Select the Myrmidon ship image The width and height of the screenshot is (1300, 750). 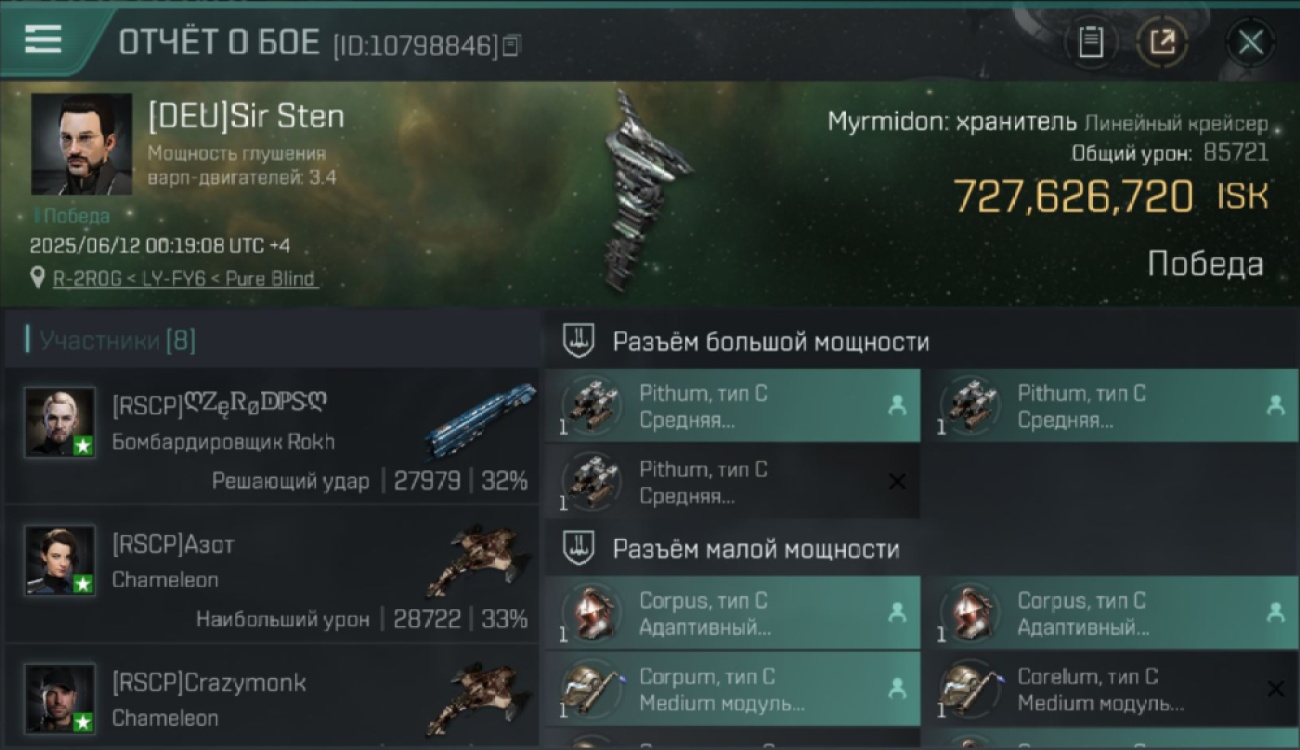pyautogui.click(x=645, y=190)
